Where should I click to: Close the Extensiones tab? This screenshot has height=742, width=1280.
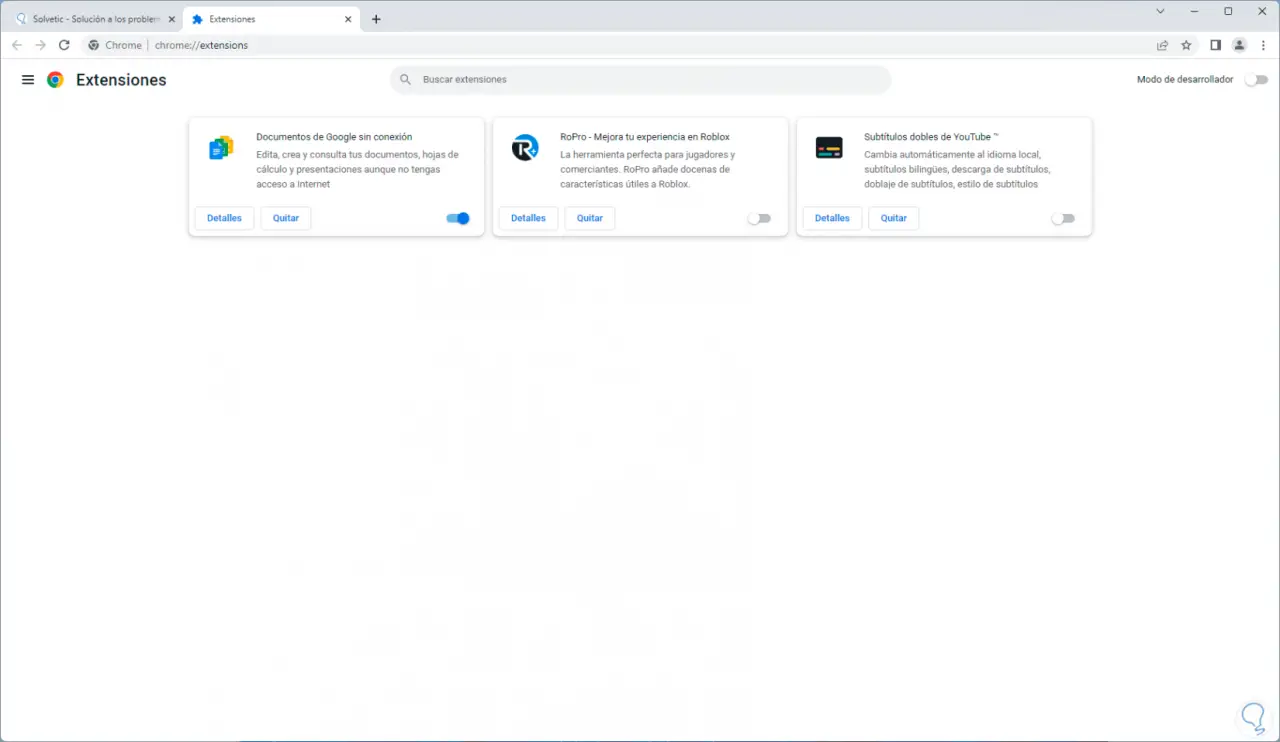coord(348,19)
